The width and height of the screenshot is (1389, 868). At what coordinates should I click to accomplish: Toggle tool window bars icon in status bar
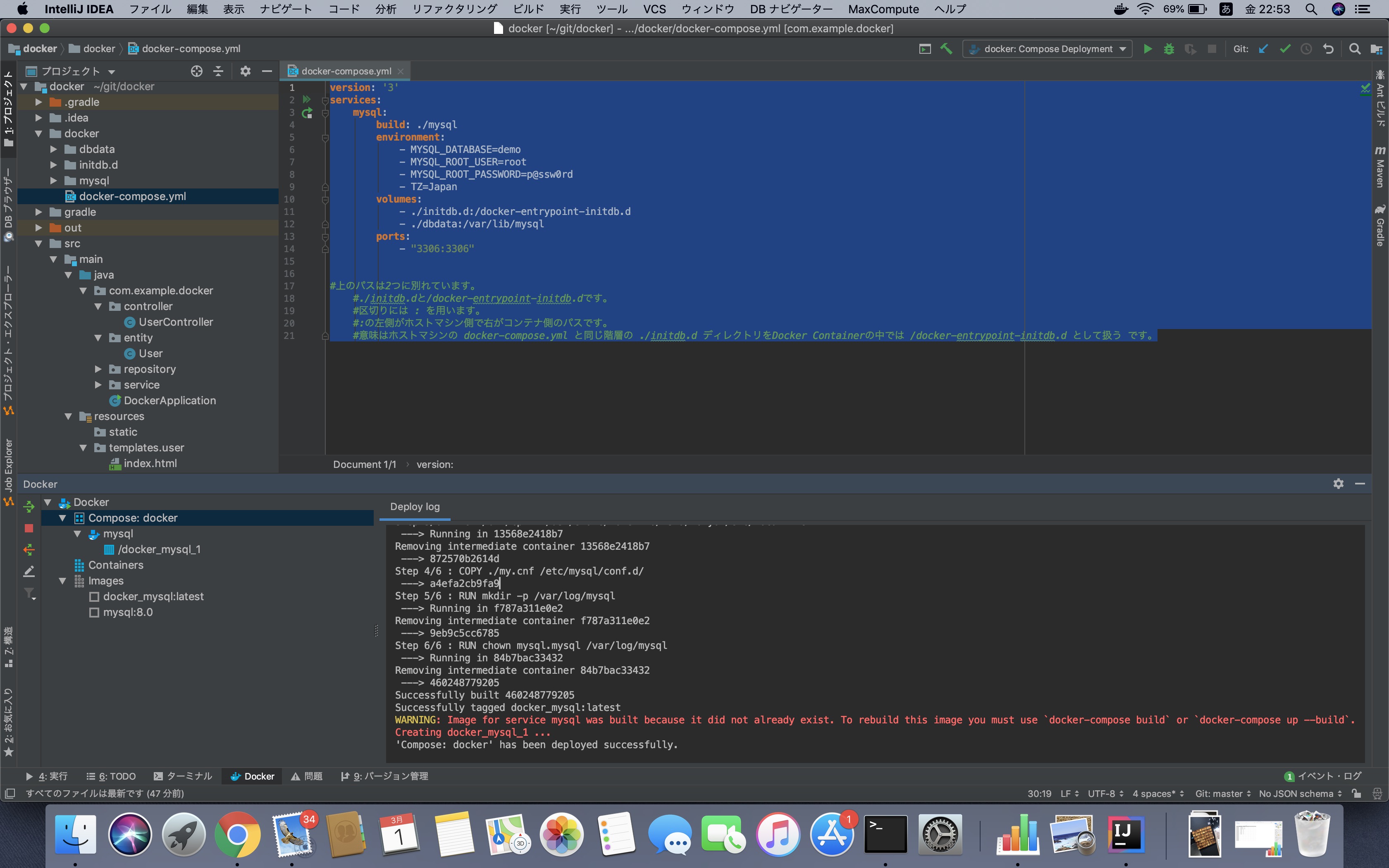9,793
